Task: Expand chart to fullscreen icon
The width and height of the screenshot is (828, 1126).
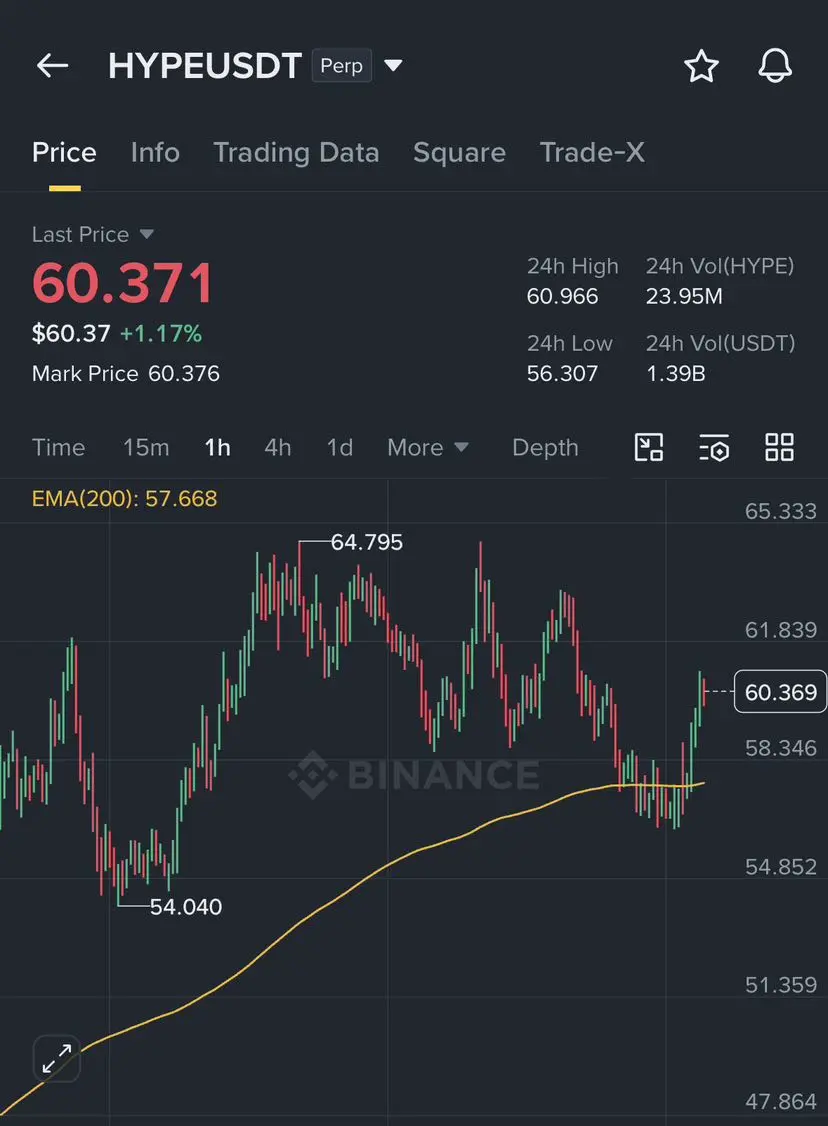Action: tap(57, 1058)
